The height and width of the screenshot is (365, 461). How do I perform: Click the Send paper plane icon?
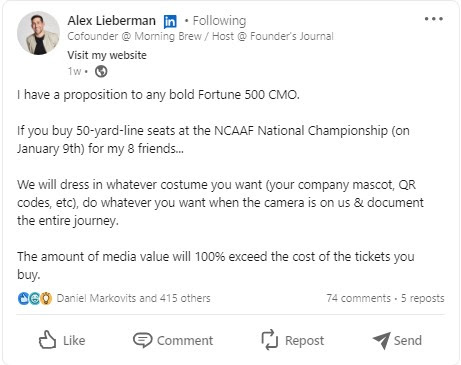pos(382,340)
